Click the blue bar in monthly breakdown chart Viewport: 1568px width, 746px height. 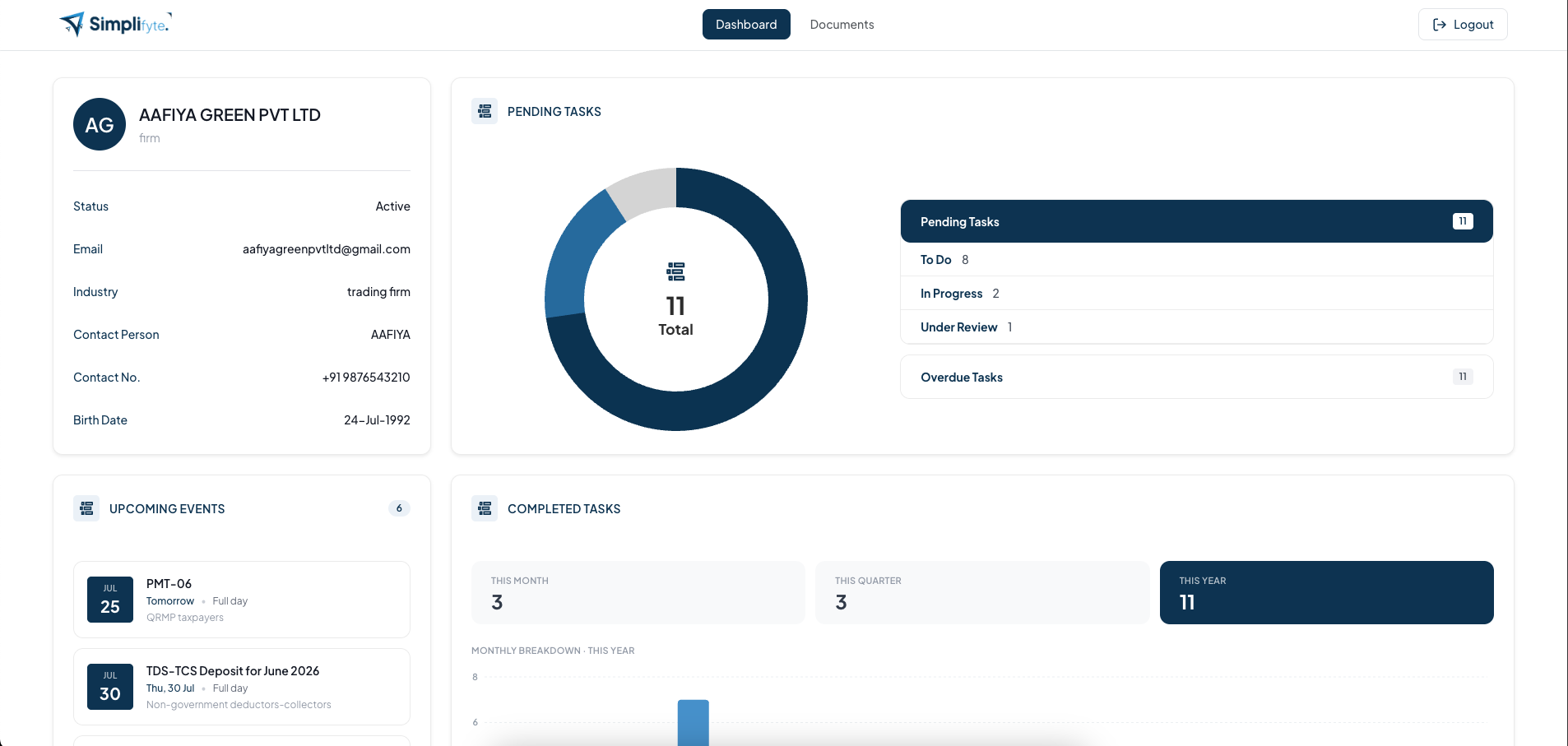click(694, 723)
